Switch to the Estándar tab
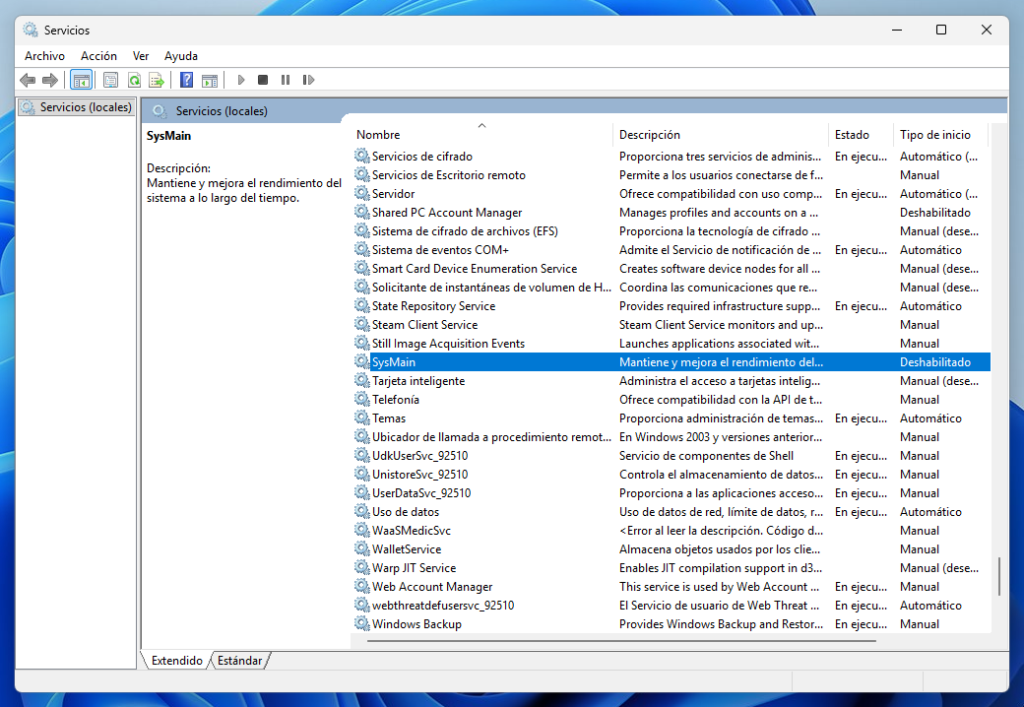 [x=240, y=661]
